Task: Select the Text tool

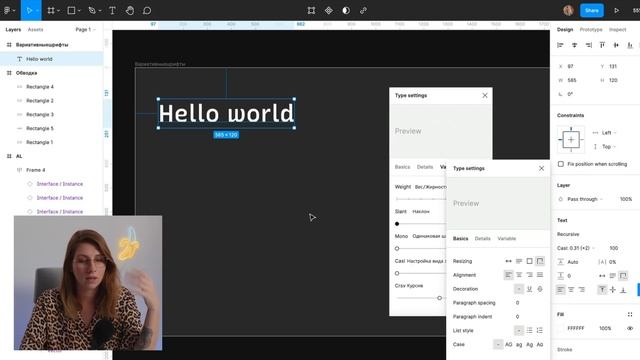Action: [112, 10]
